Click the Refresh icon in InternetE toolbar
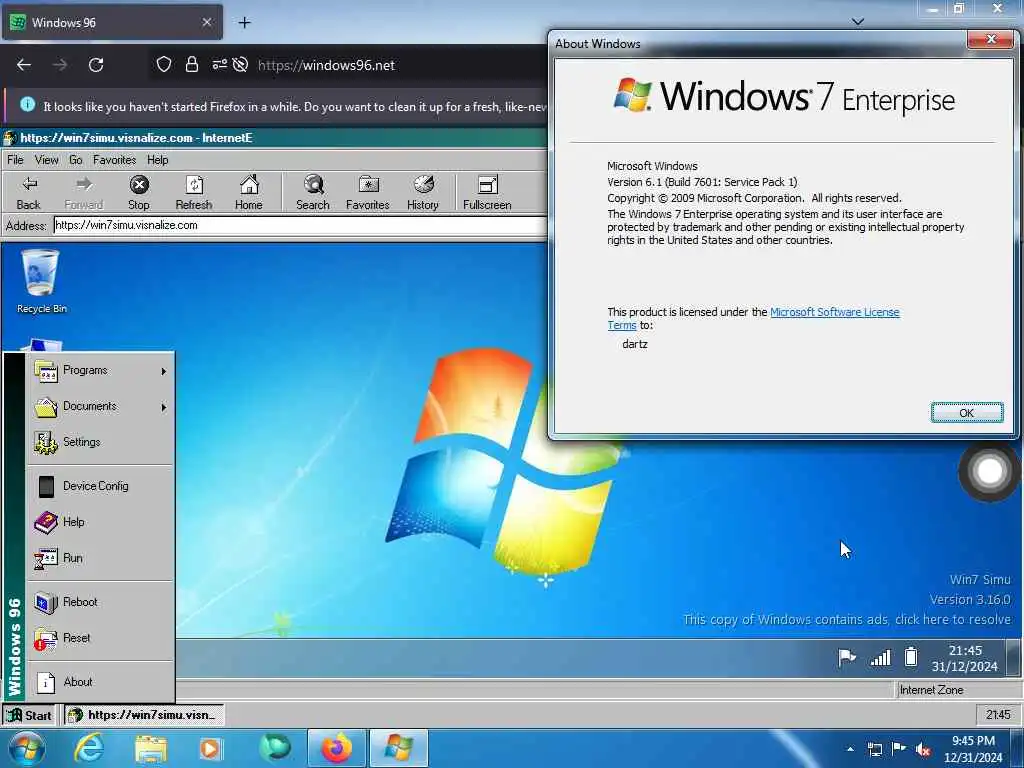 [194, 193]
